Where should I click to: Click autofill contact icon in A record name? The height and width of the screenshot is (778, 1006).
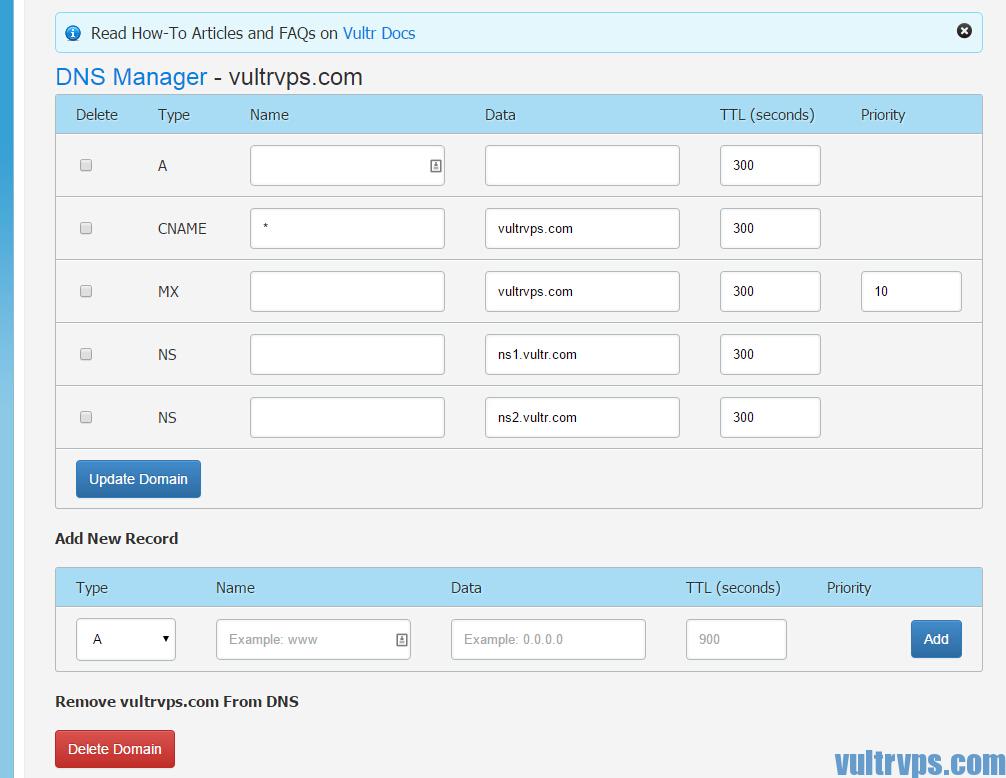point(436,166)
